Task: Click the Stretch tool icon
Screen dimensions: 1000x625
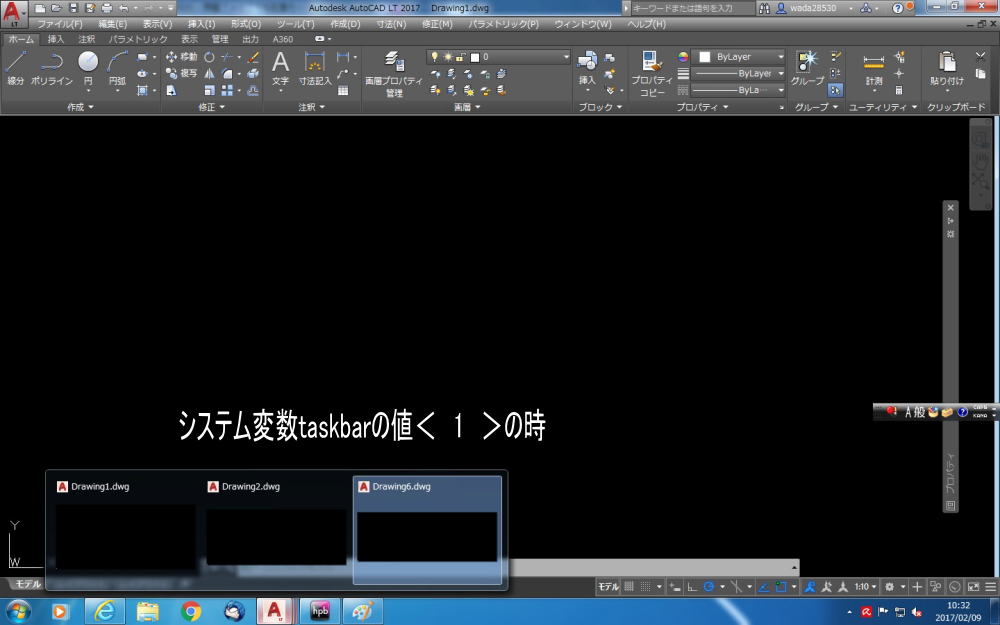Action: (172, 91)
